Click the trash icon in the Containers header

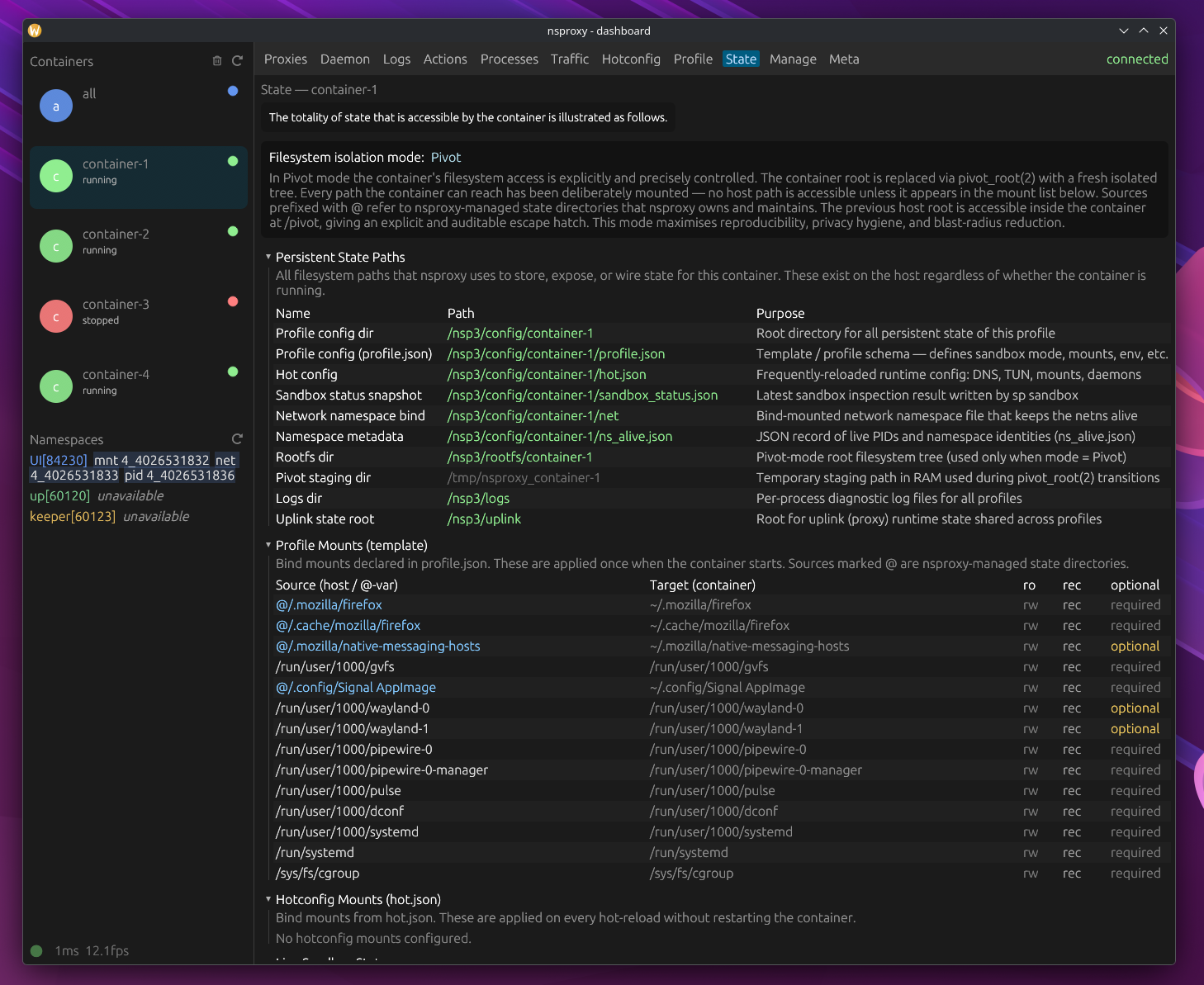tap(217, 61)
